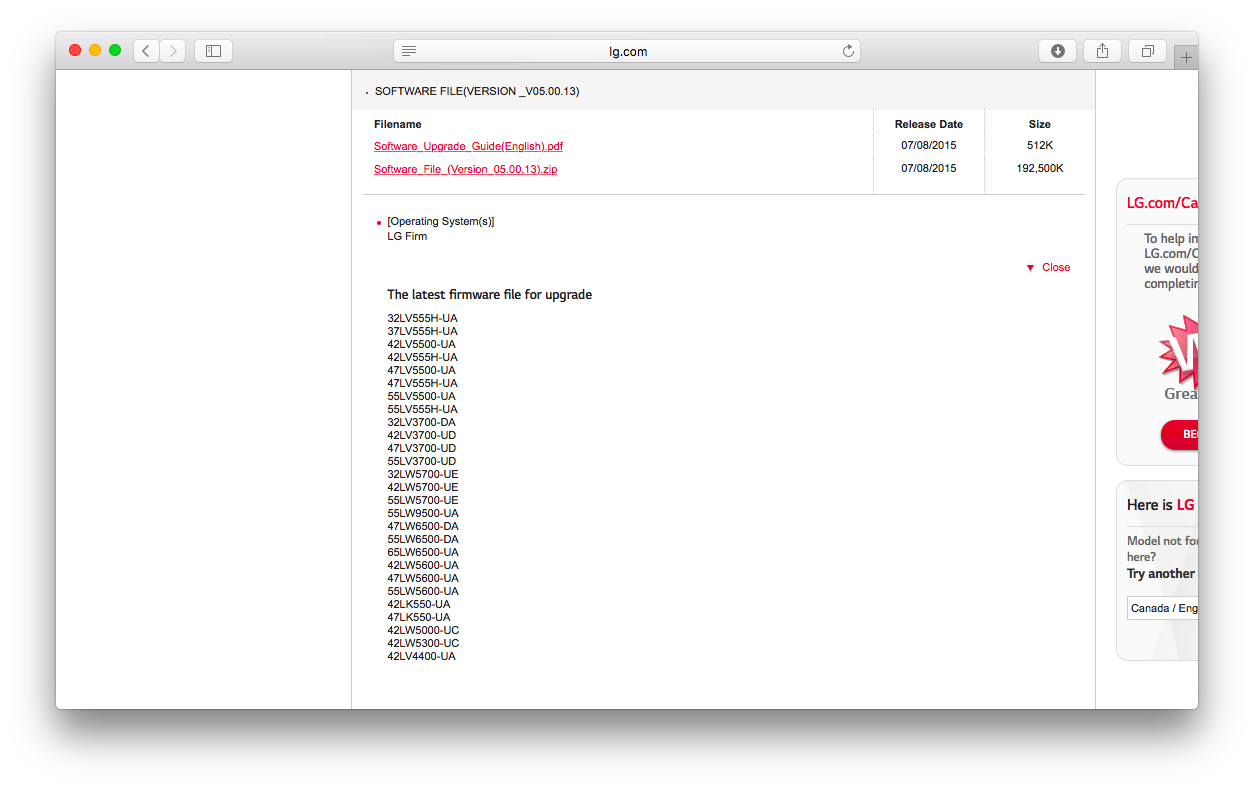Open the Reader view icon in address bar

pyautogui.click(x=409, y=51)
